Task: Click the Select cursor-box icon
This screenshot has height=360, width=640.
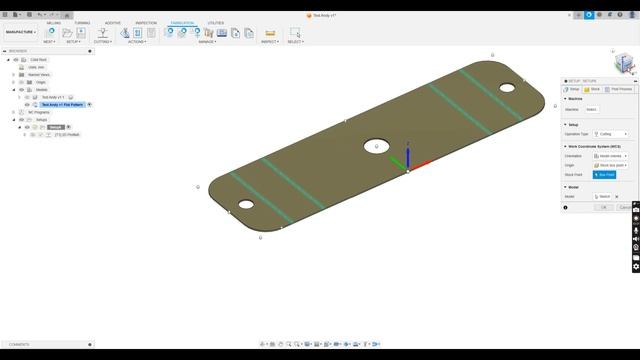Action: click(x=295, y=33)
